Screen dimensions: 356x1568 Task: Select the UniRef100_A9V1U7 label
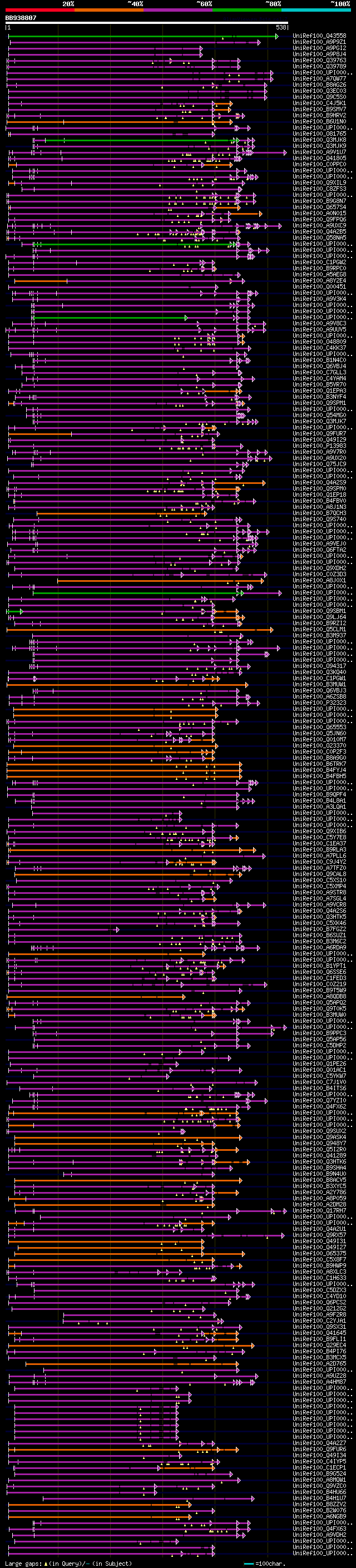pyautogui.click(x=319, y=152)
